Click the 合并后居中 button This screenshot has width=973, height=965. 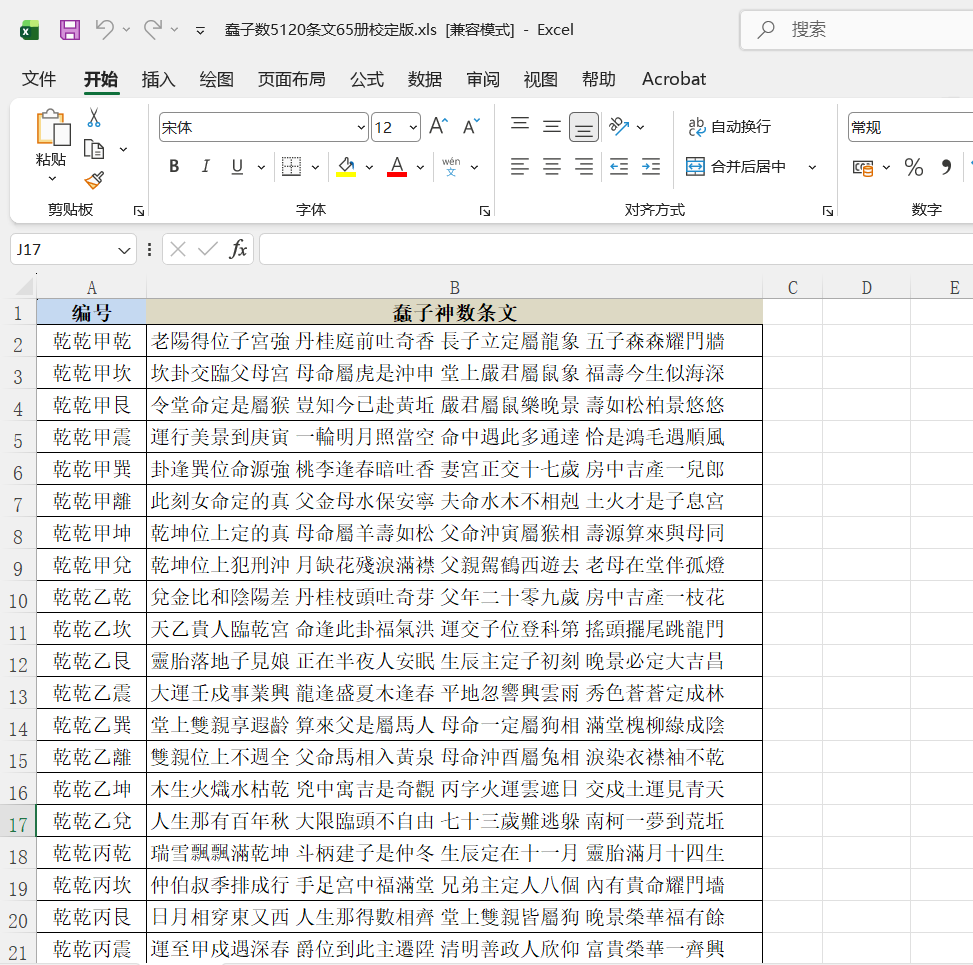coord(735,167)
